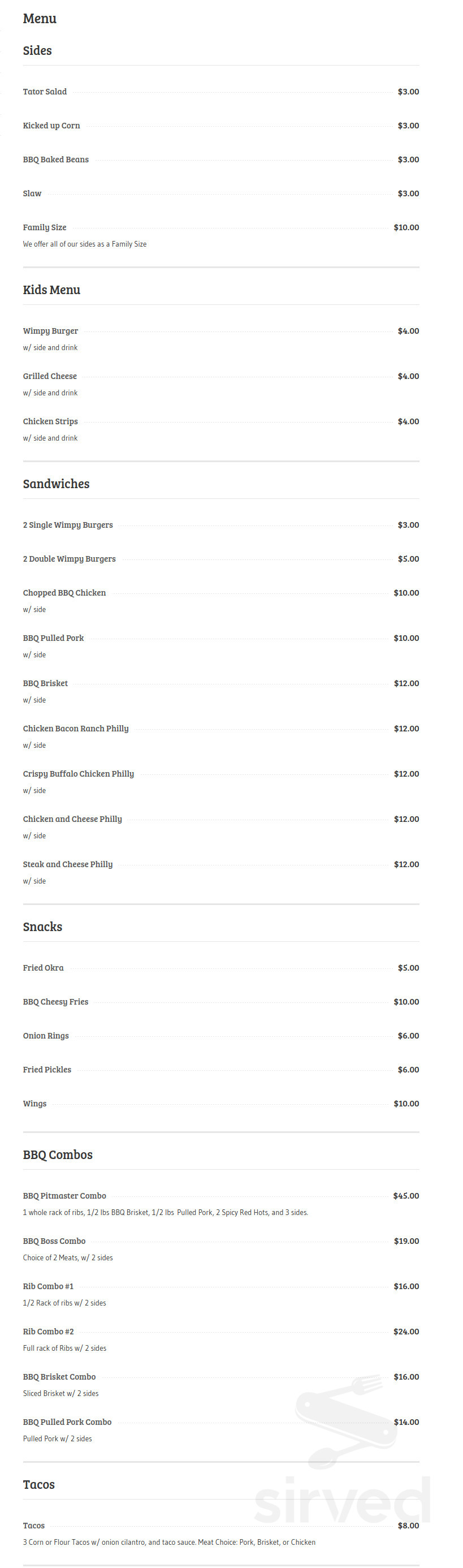Choose the BBQ Cheesy Fries snack
The height and width of the screenshot is (1568, 463).
(56, 1002)
